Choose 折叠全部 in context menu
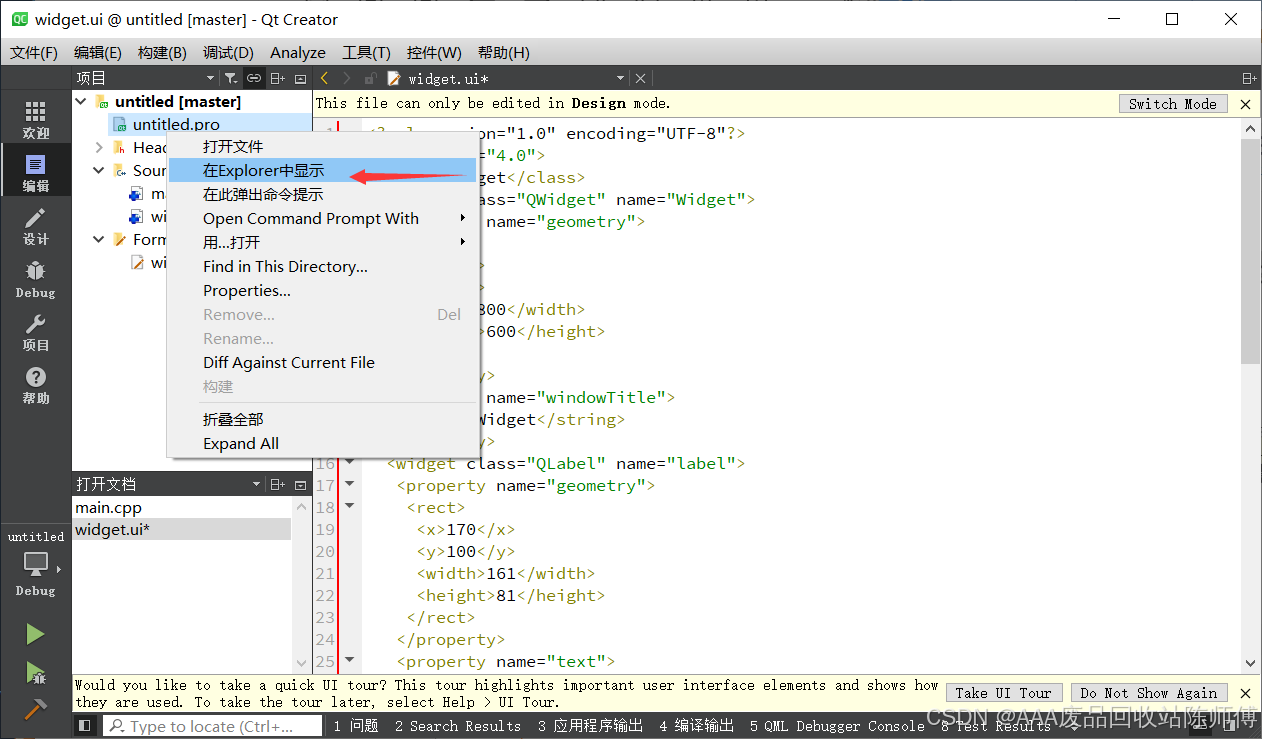 323,419
